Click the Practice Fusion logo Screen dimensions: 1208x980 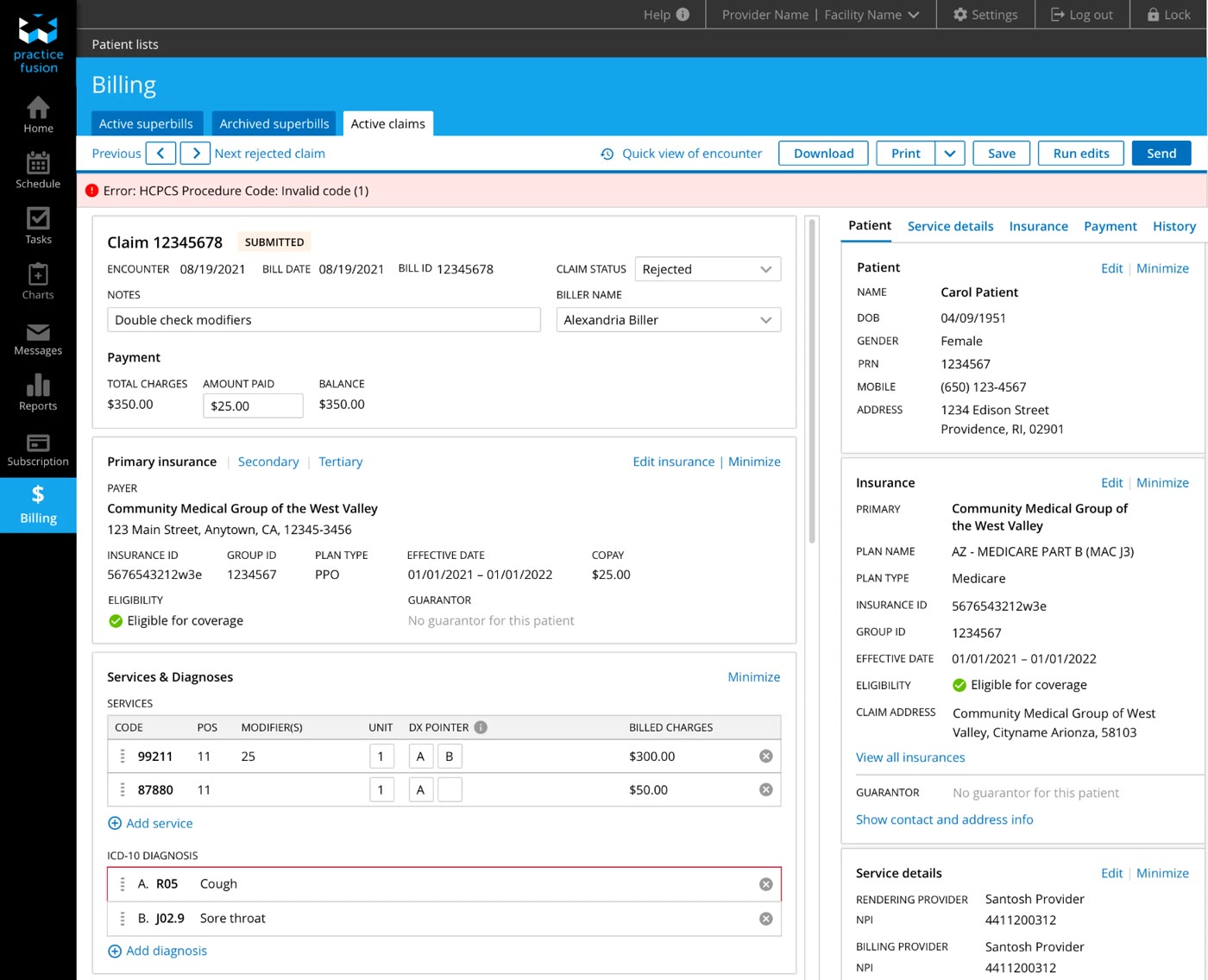tap(38, 43)
